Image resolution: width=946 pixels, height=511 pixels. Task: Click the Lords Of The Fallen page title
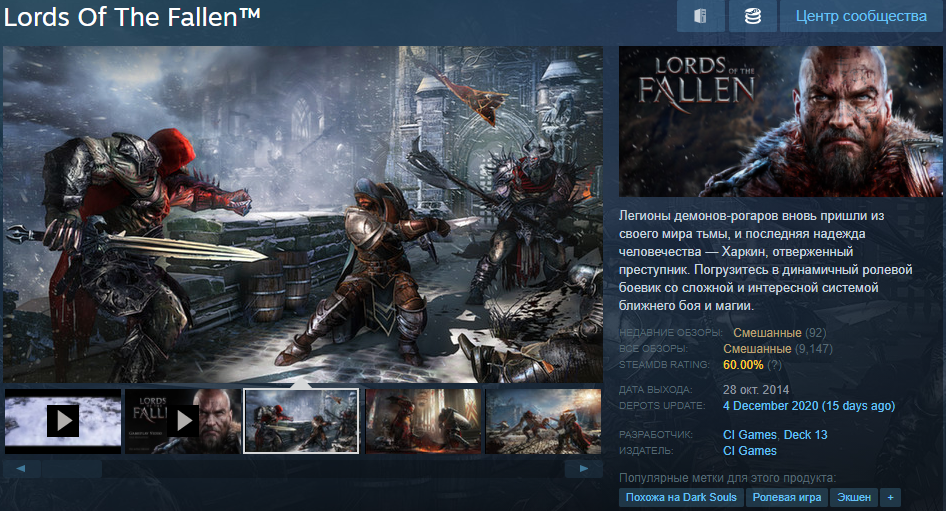(132, 17)
